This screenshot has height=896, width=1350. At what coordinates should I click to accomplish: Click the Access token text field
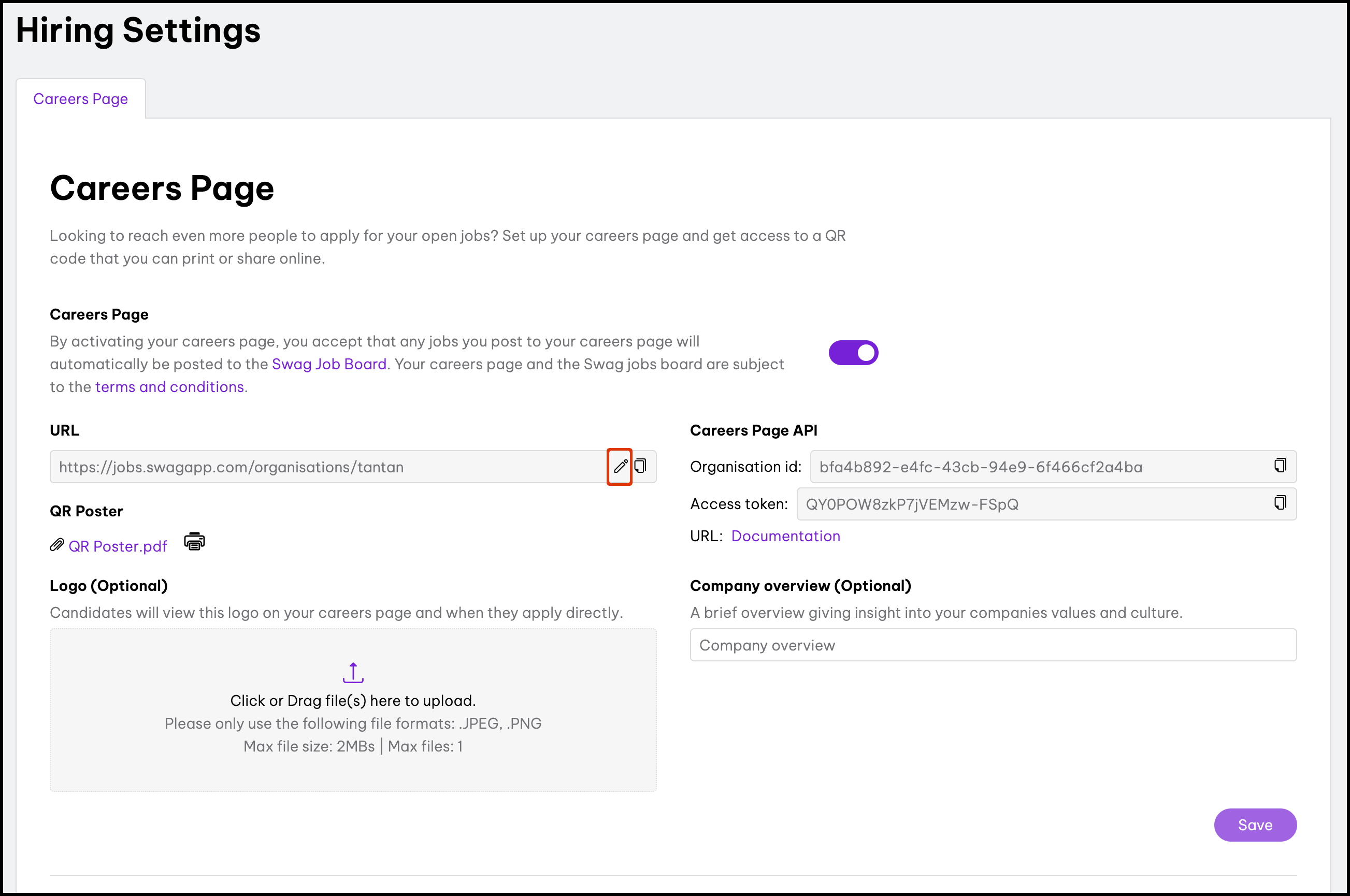1029,504
